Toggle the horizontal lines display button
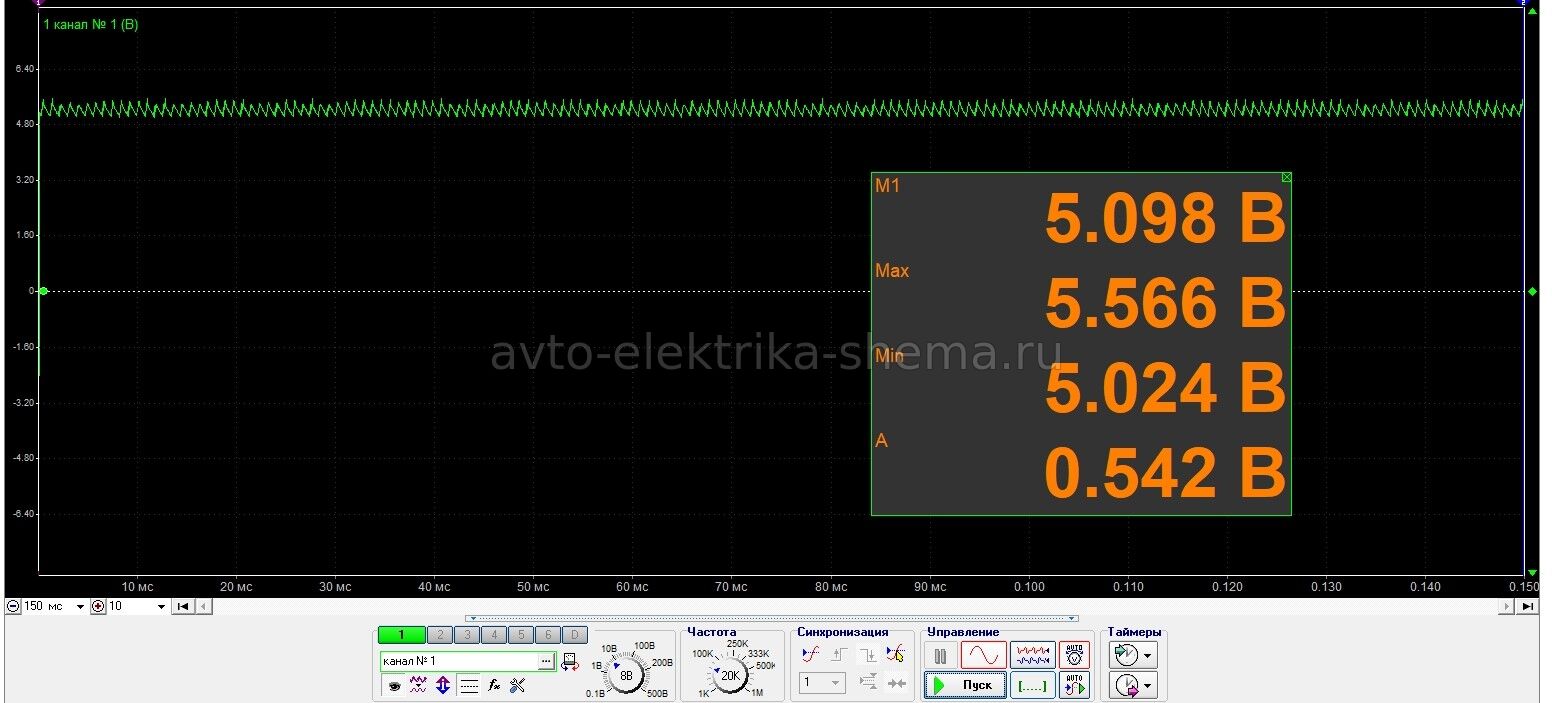Screen dimensions: 1552x703 [468, 686]
